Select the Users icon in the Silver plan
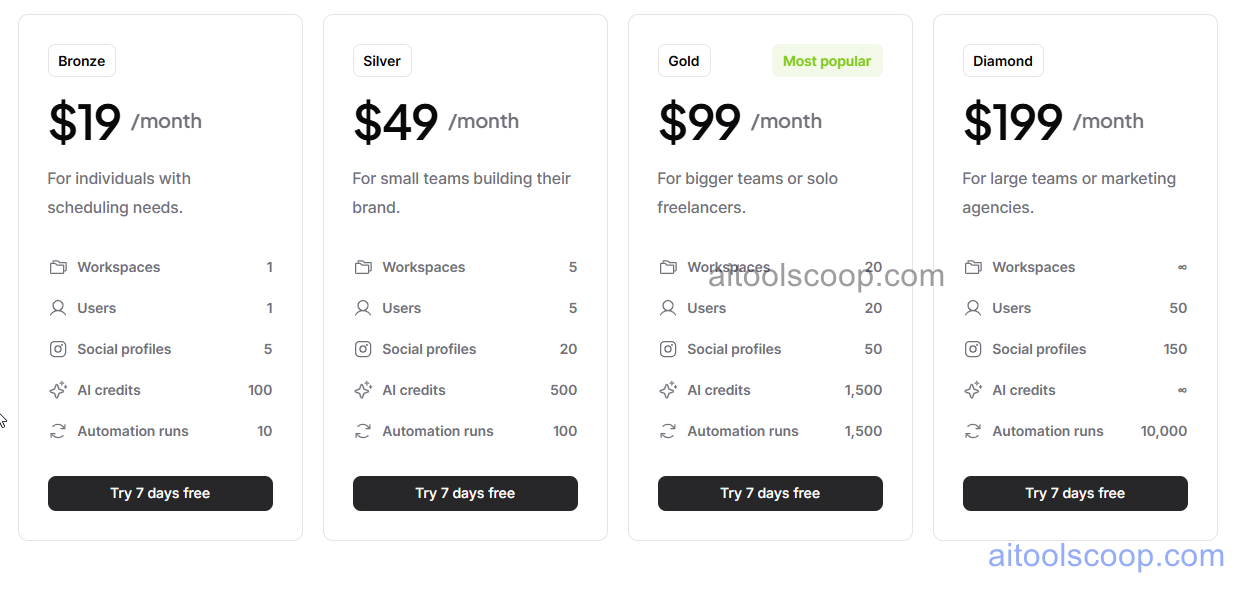 point(364,308)
